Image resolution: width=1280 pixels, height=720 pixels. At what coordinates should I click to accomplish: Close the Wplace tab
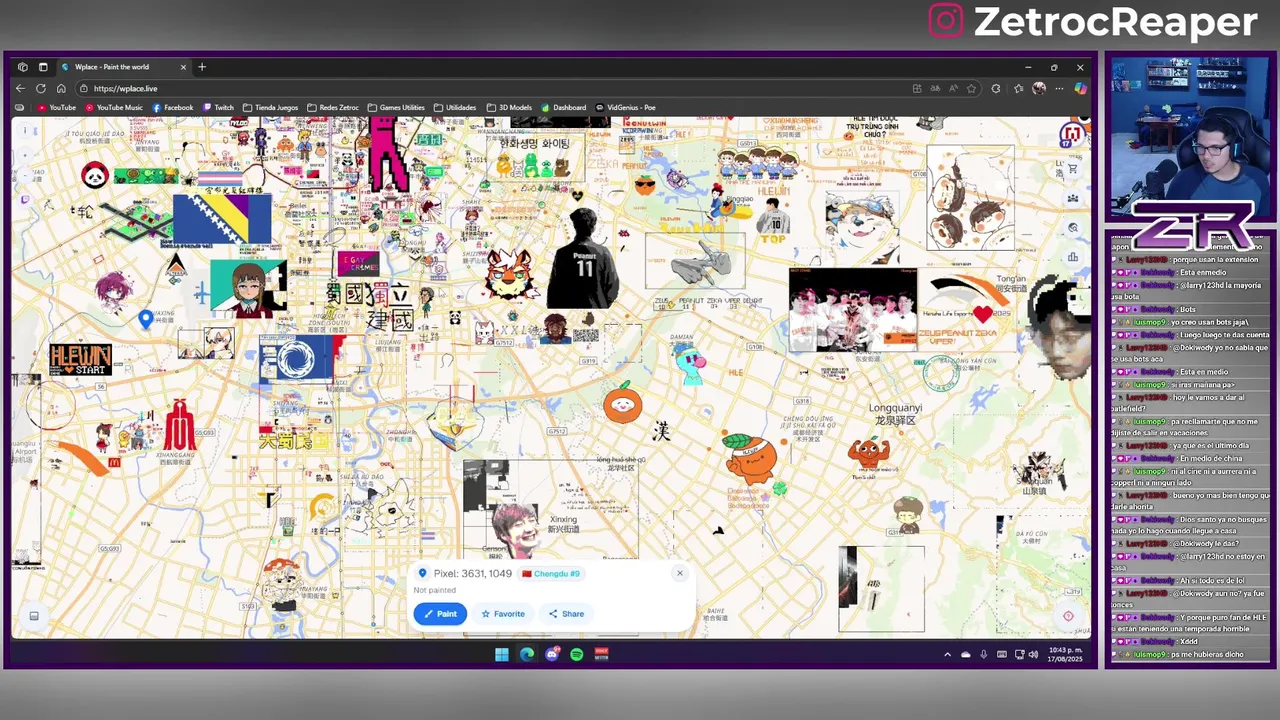[183, 67]
